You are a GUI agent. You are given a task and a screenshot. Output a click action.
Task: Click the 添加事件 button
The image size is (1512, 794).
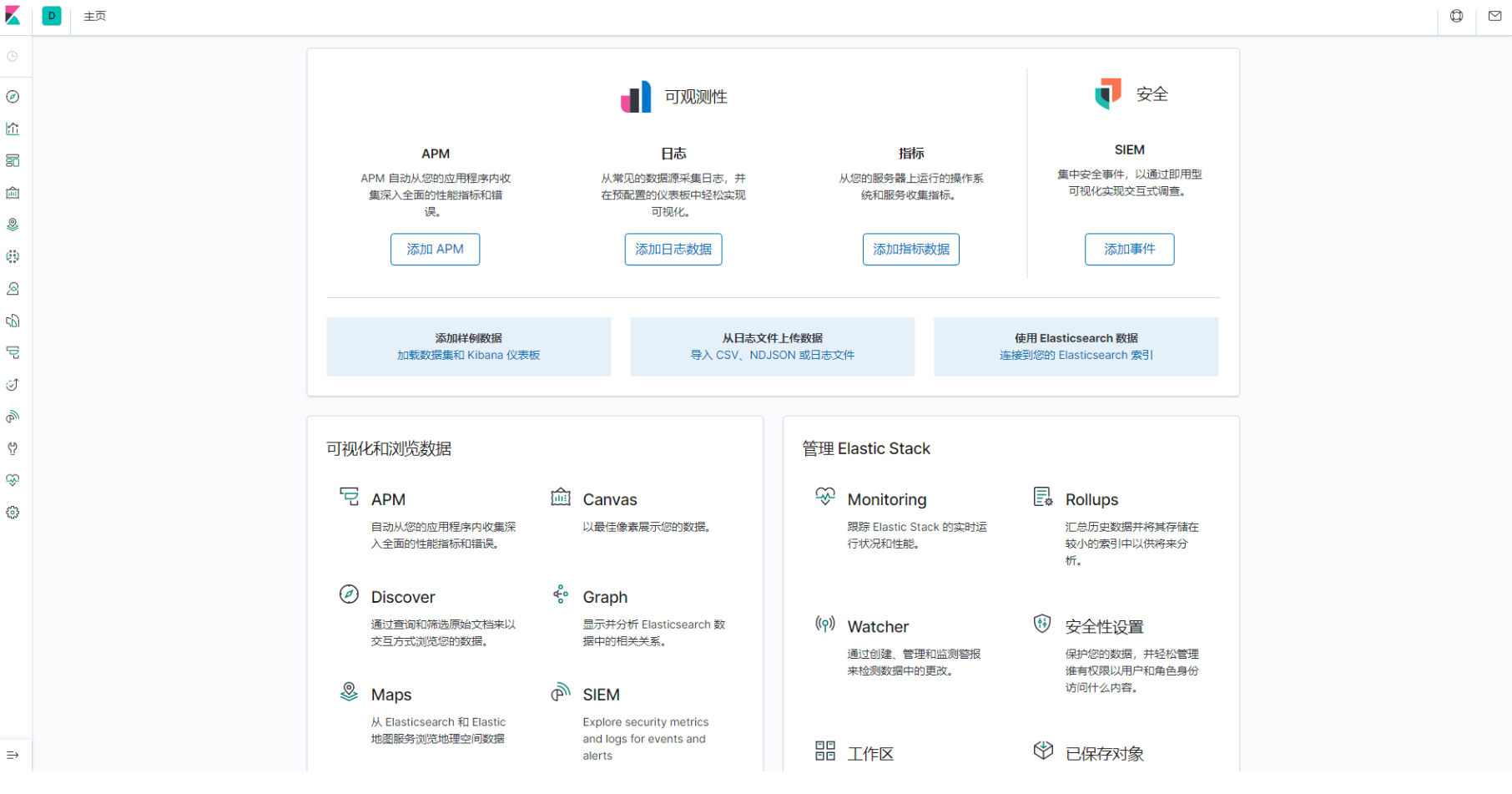[x=1130, y=250]
